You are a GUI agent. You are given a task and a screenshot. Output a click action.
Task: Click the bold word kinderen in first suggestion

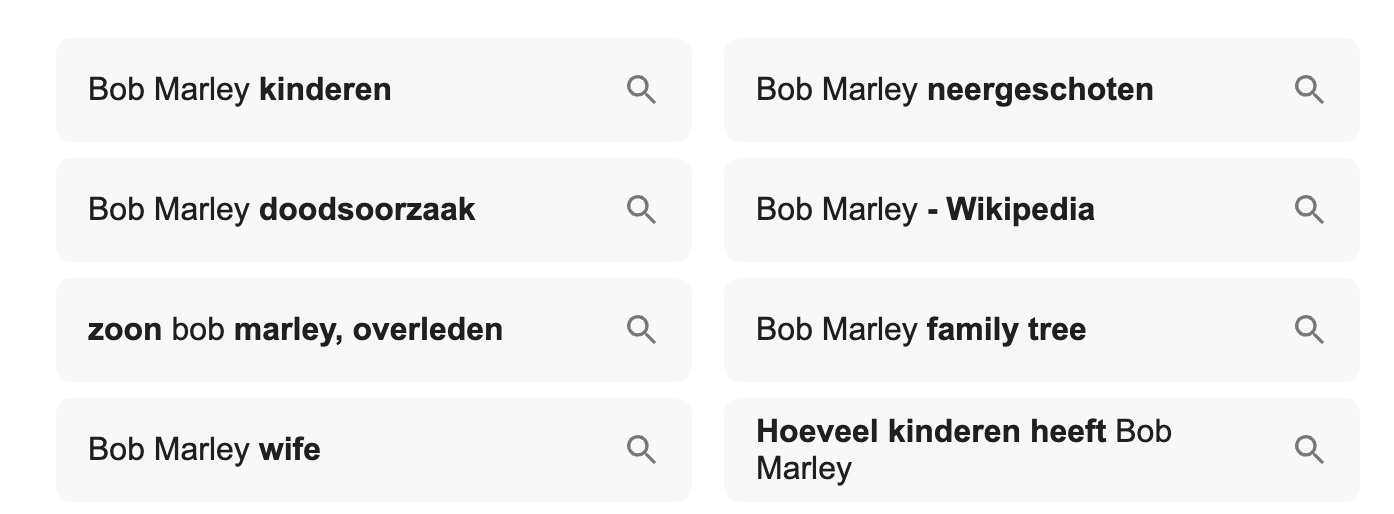click(x=325, y=90)
